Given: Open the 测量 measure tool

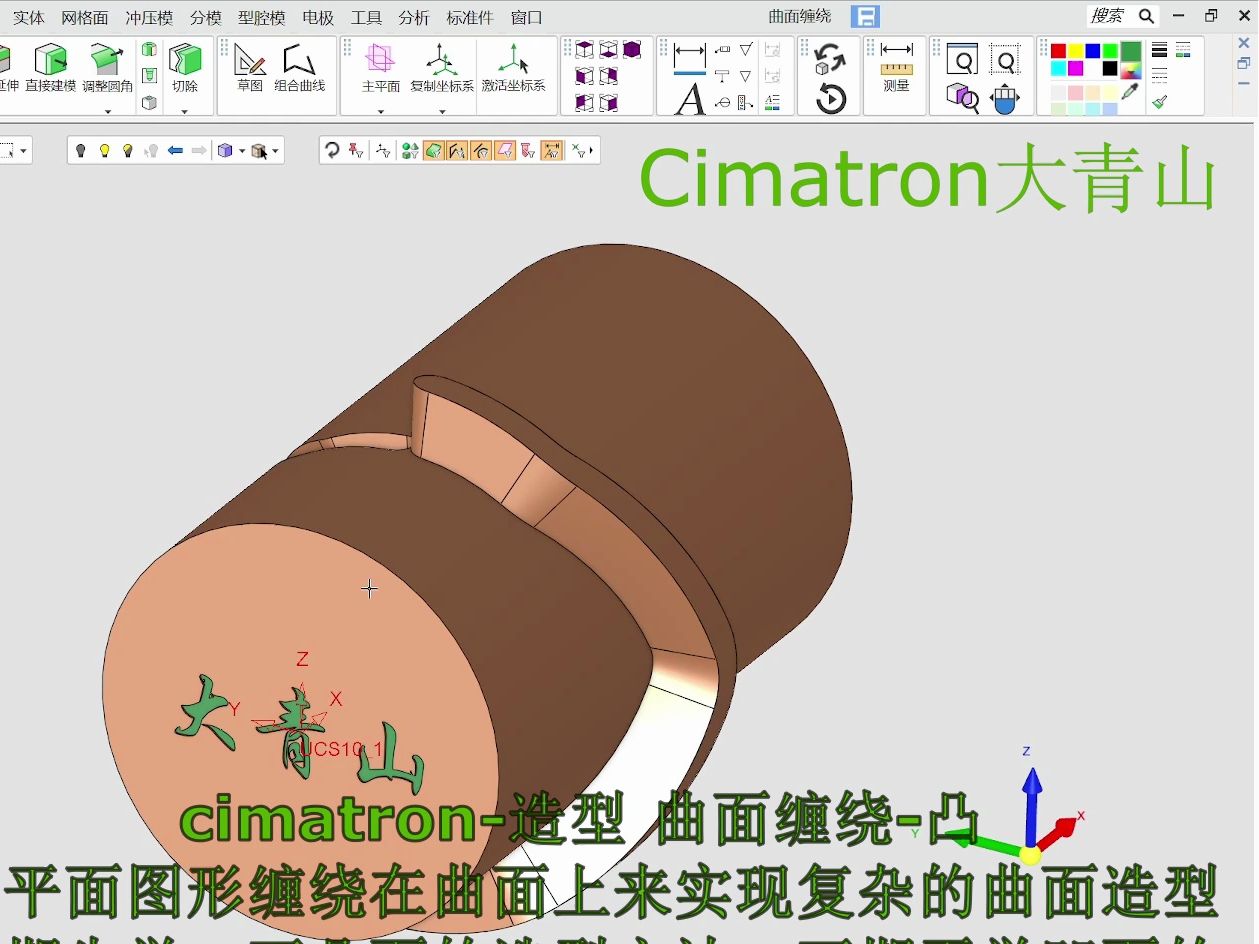Looking at the screenshot, I should [896, 68].
